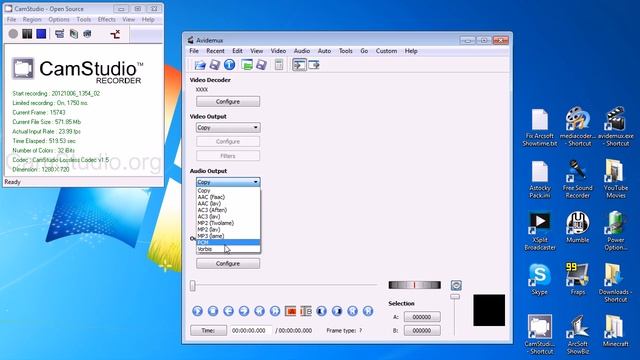Viewport: 640px width, 360px height.
Task: Click the red autopan icon in CamStudio toolbar
Action: (116, 34)
